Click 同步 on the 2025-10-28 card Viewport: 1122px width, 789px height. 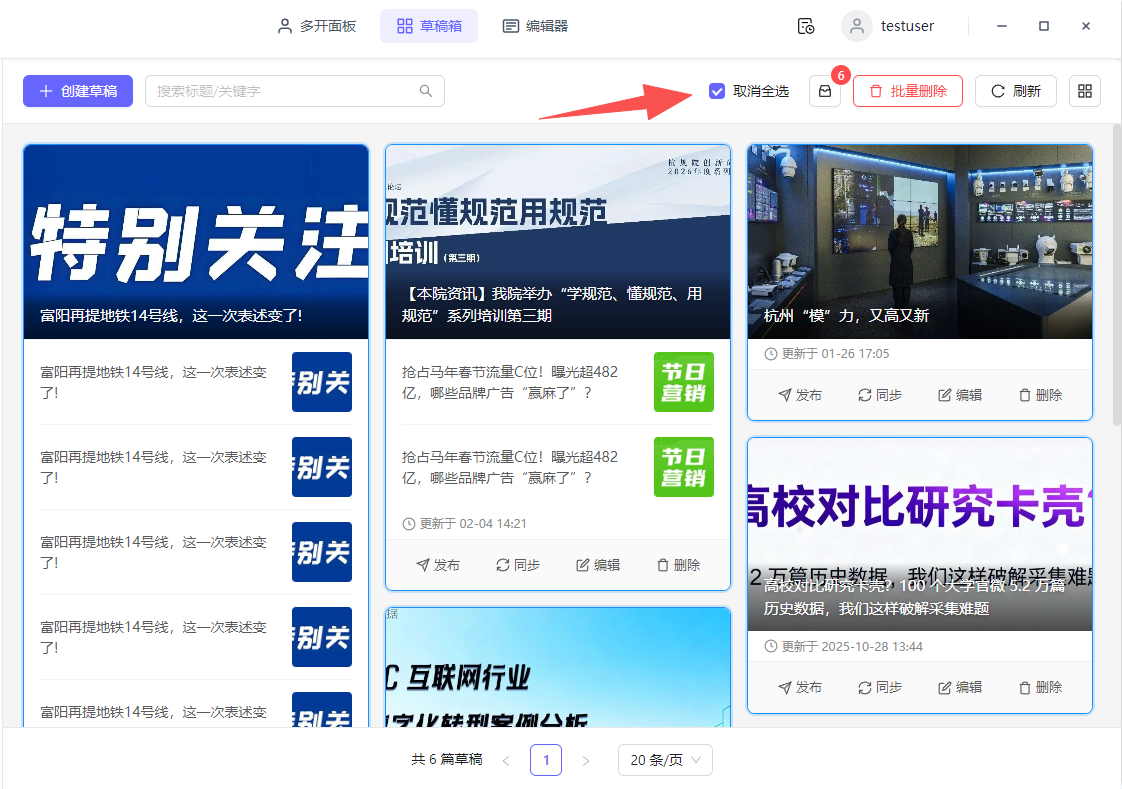click(x=880, y=687)
